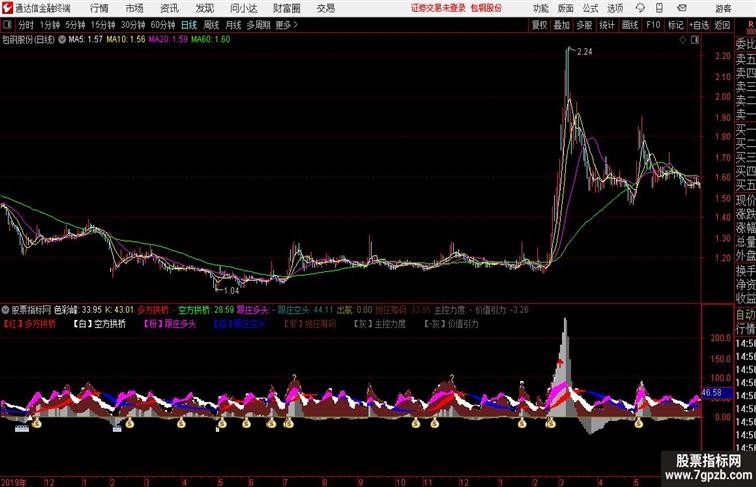Image resolution: width=756 pixels, height=487 pixels.
Task: Click MA10: 1.56 indicator value
Action: click(125, 40)
